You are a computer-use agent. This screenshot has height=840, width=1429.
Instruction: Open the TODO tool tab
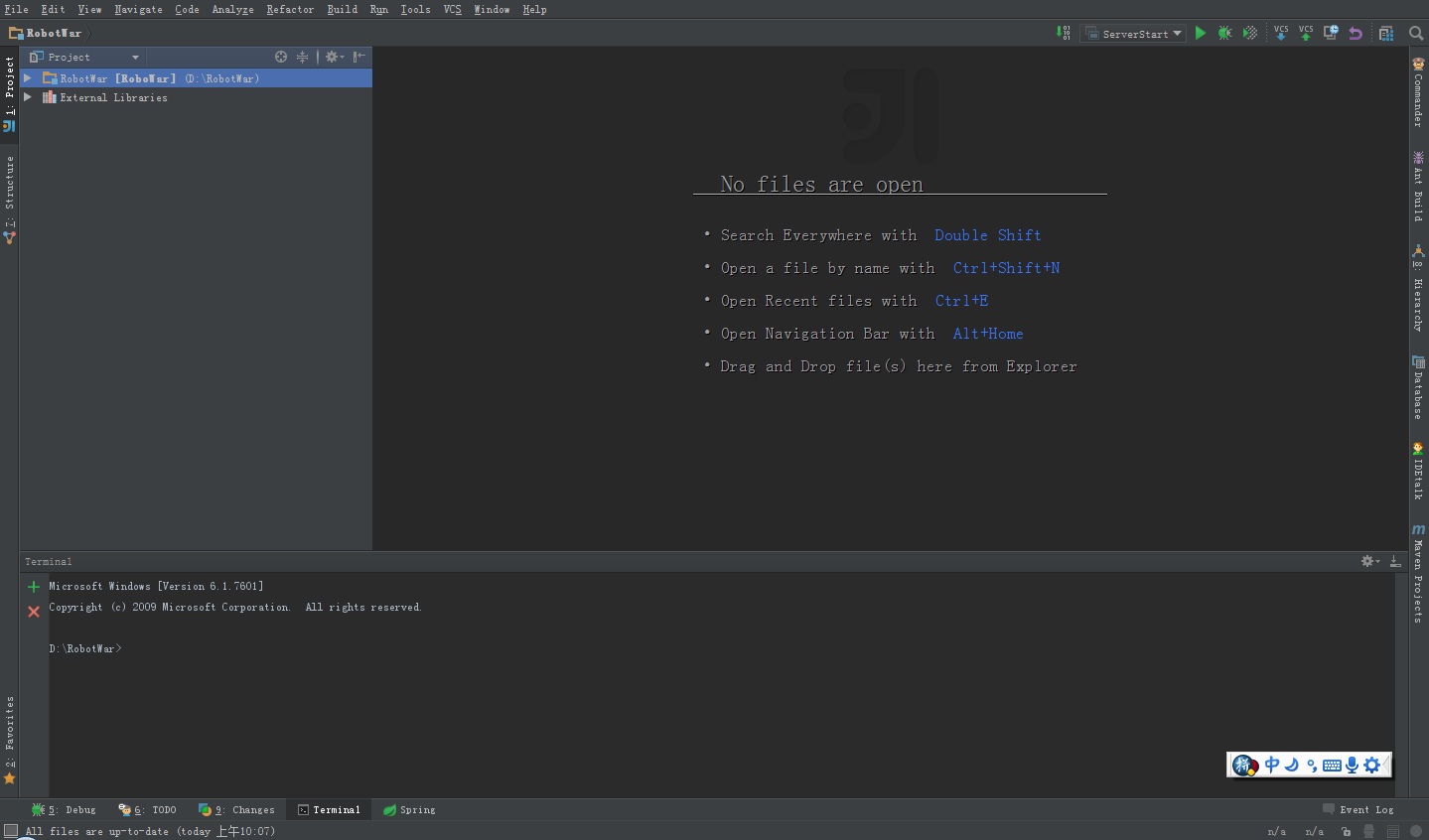pos(147,809)
